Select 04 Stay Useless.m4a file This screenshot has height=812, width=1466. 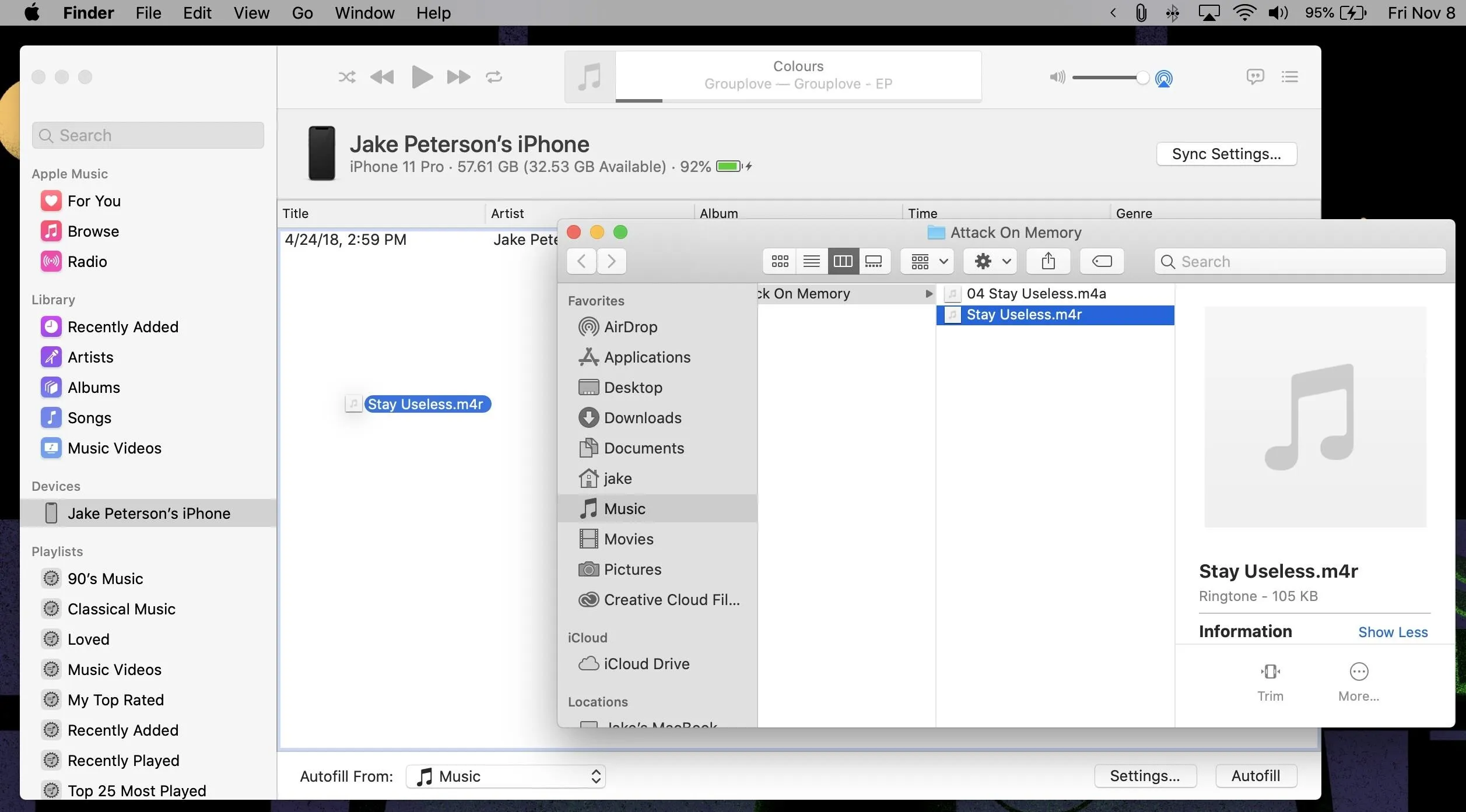pos(1055,294)
